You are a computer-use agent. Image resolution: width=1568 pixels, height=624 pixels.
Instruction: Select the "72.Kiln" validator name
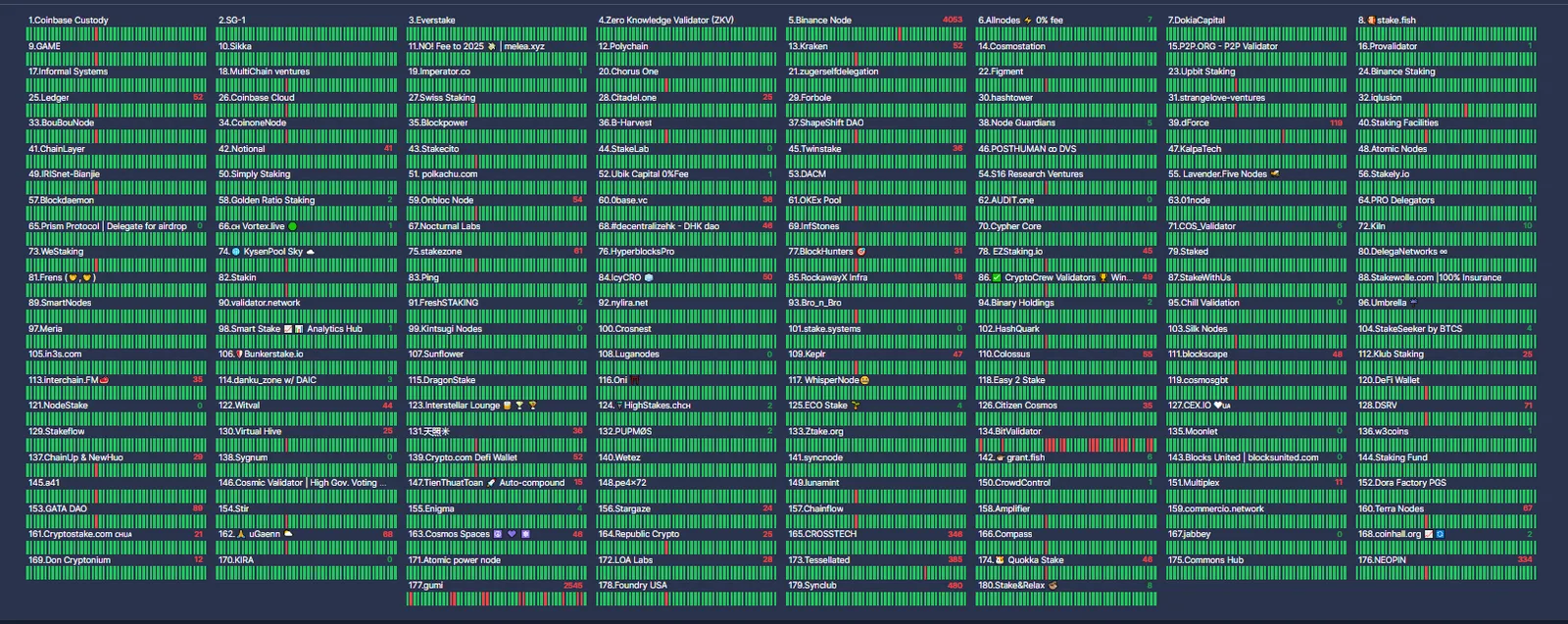pyautogui.click(x=1372, y=226)
